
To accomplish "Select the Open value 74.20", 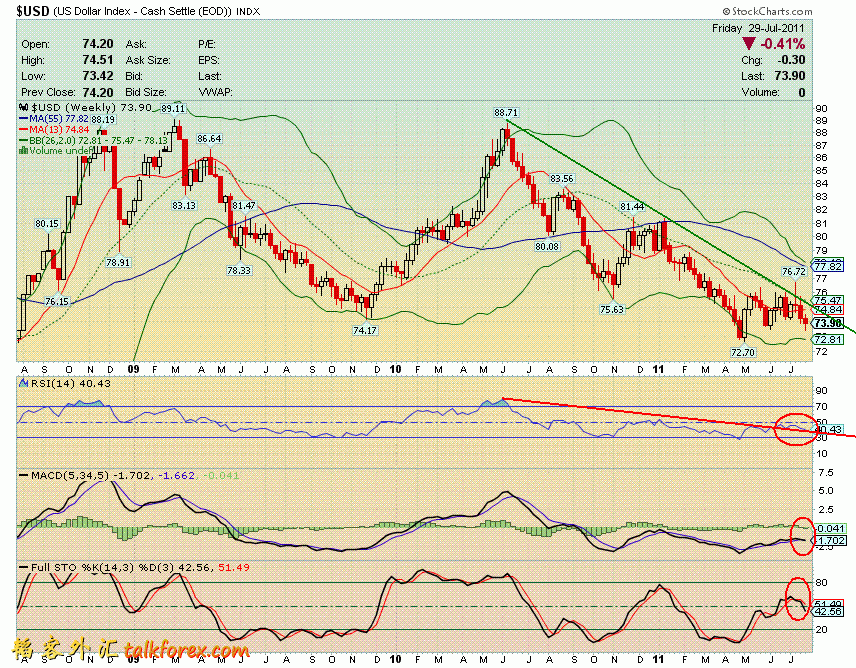I will tap(98, 44).
